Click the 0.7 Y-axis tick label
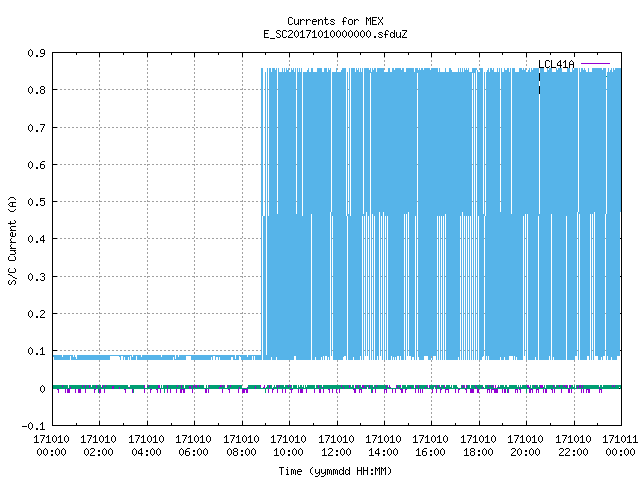This screenshot has height=480, width=640. (x=36, y=128)
